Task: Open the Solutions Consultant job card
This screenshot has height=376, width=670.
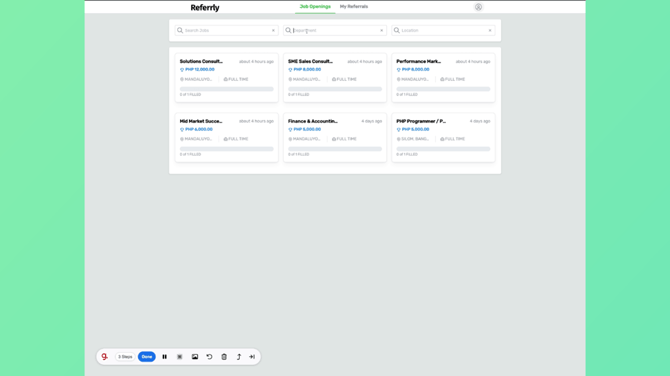Action: pyautogui.click(x=226, y=78)
